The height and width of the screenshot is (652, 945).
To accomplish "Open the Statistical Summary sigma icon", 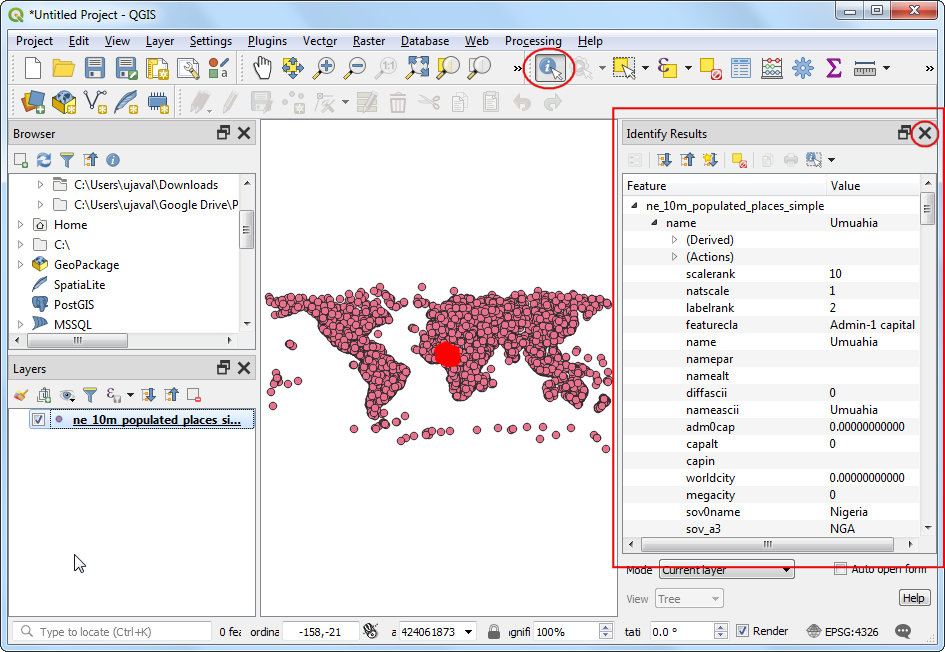I will pyautogui.click(x=833, y=68).
